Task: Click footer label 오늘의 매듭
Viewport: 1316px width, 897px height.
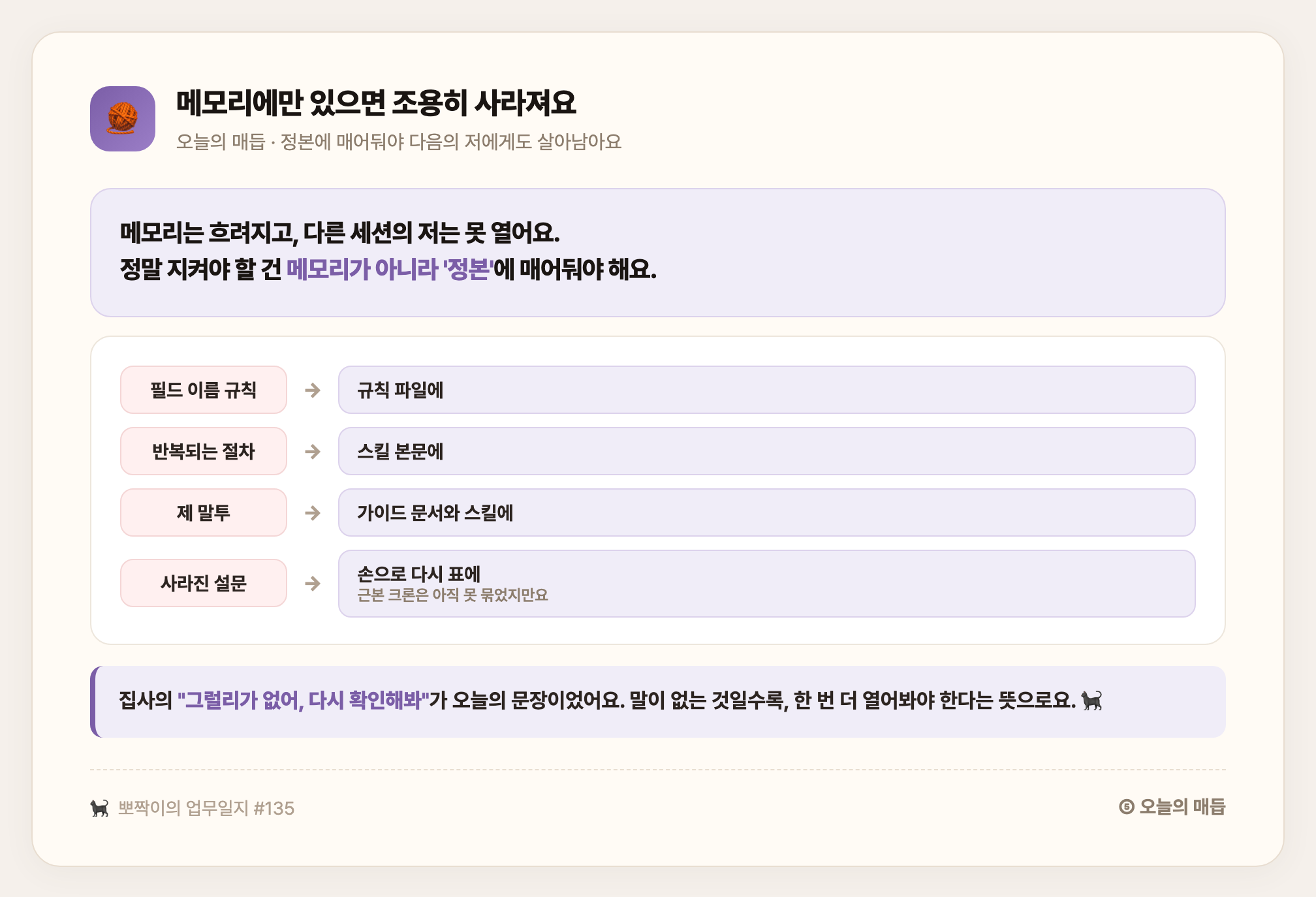Action: click(1182, 807)
